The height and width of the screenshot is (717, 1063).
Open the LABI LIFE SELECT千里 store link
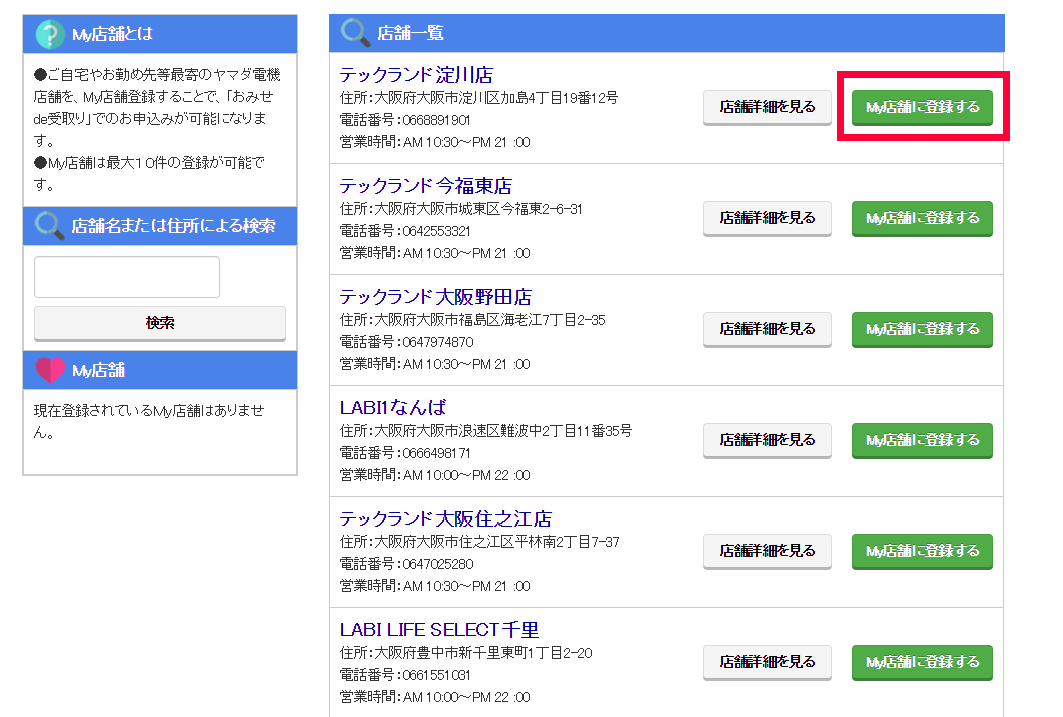tap(439, 630)
